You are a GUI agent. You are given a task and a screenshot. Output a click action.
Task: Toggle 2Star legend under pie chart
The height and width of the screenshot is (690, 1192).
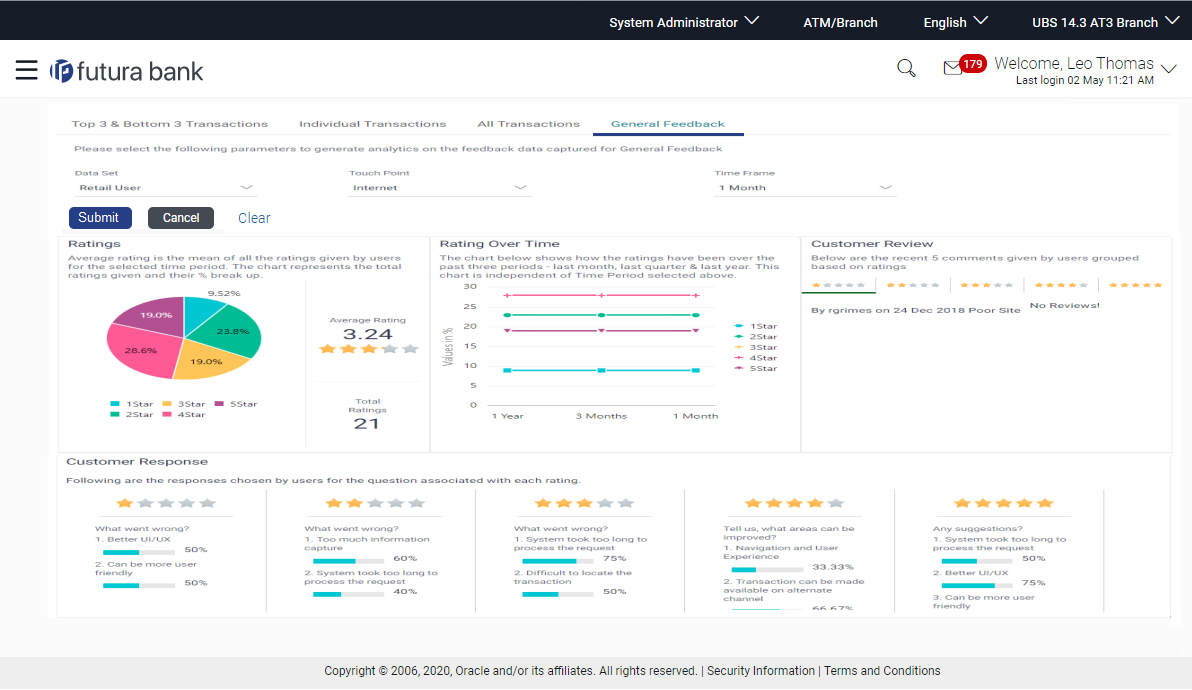(x=132, y=415)
